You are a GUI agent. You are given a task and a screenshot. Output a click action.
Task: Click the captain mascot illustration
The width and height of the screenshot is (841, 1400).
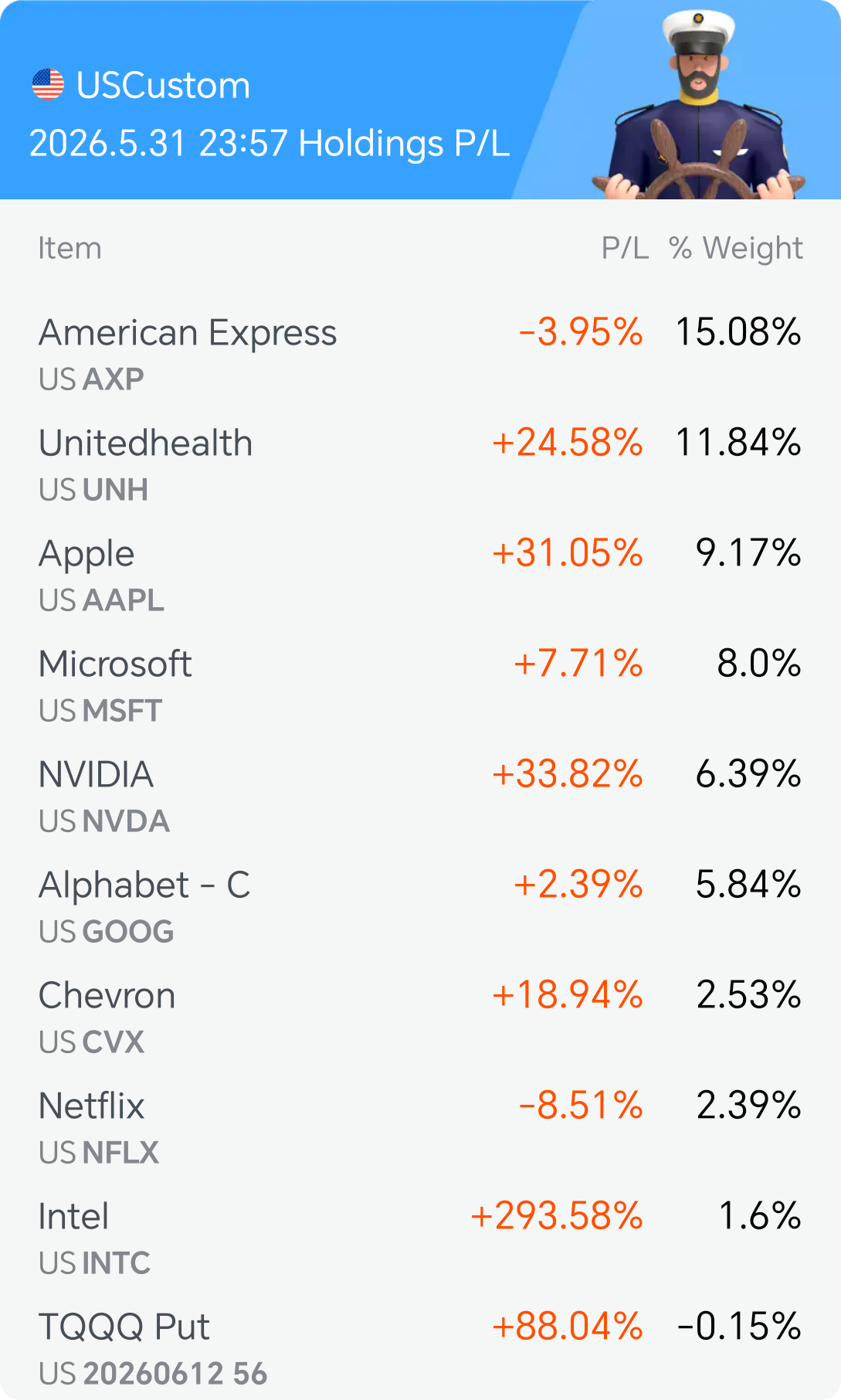[699, 105]
